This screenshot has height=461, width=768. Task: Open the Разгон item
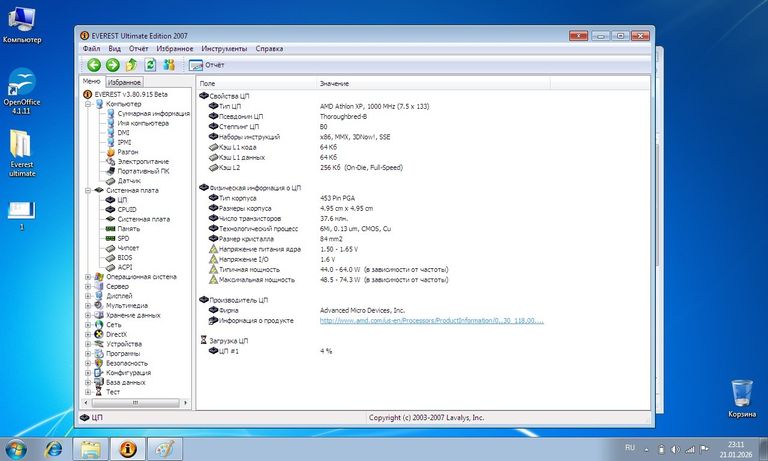coord(128,152)
